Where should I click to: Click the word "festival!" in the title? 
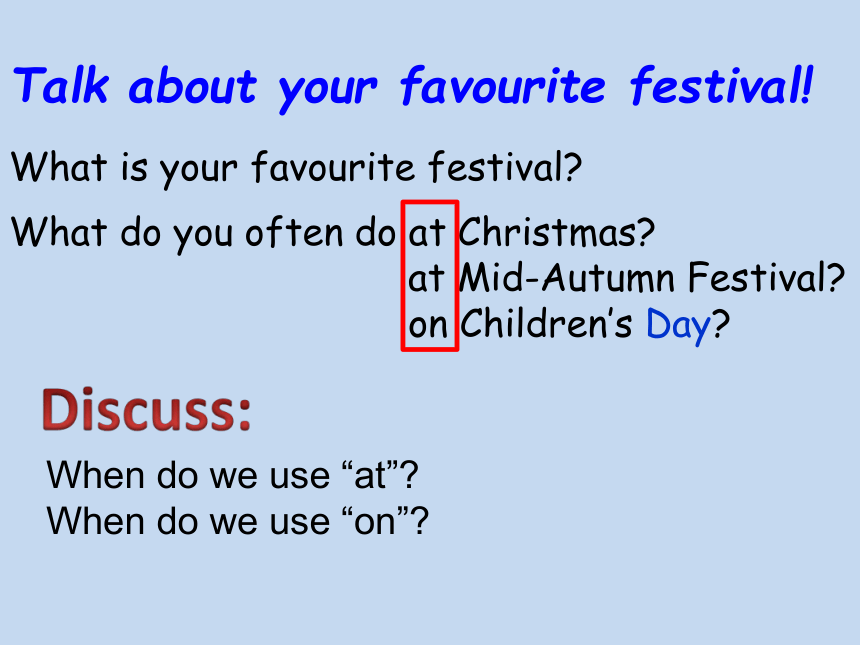(722, 86)
